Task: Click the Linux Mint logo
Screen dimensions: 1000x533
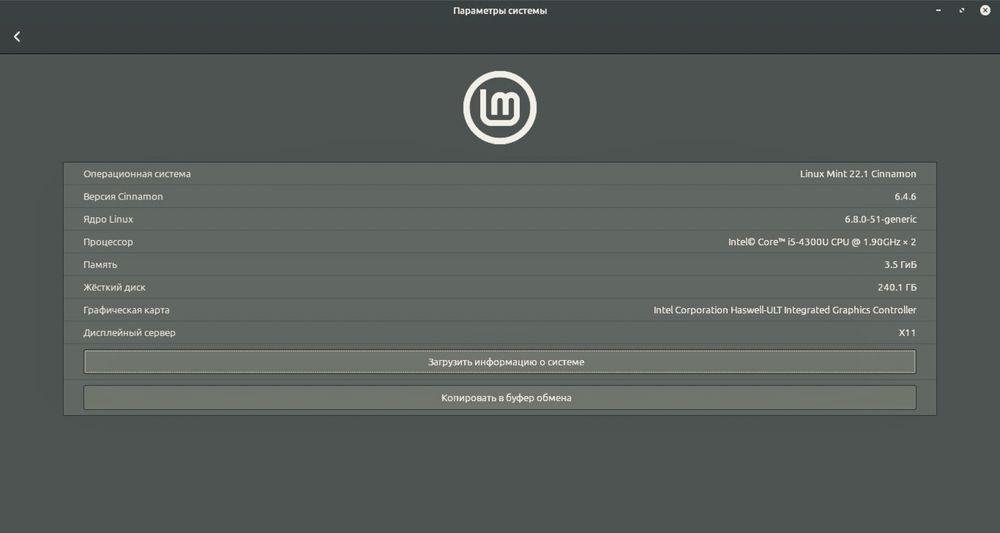Action: pyautogui.click(x=500, y=107)
